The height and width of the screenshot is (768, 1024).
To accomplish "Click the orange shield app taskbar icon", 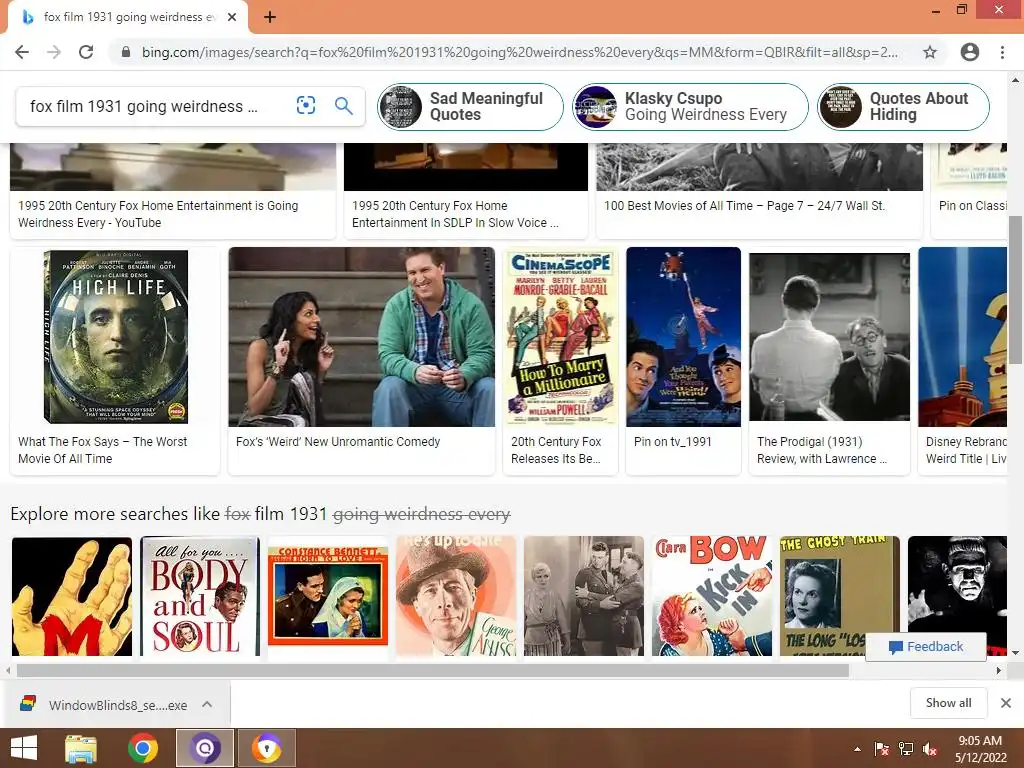I will [x=266, y=748].
